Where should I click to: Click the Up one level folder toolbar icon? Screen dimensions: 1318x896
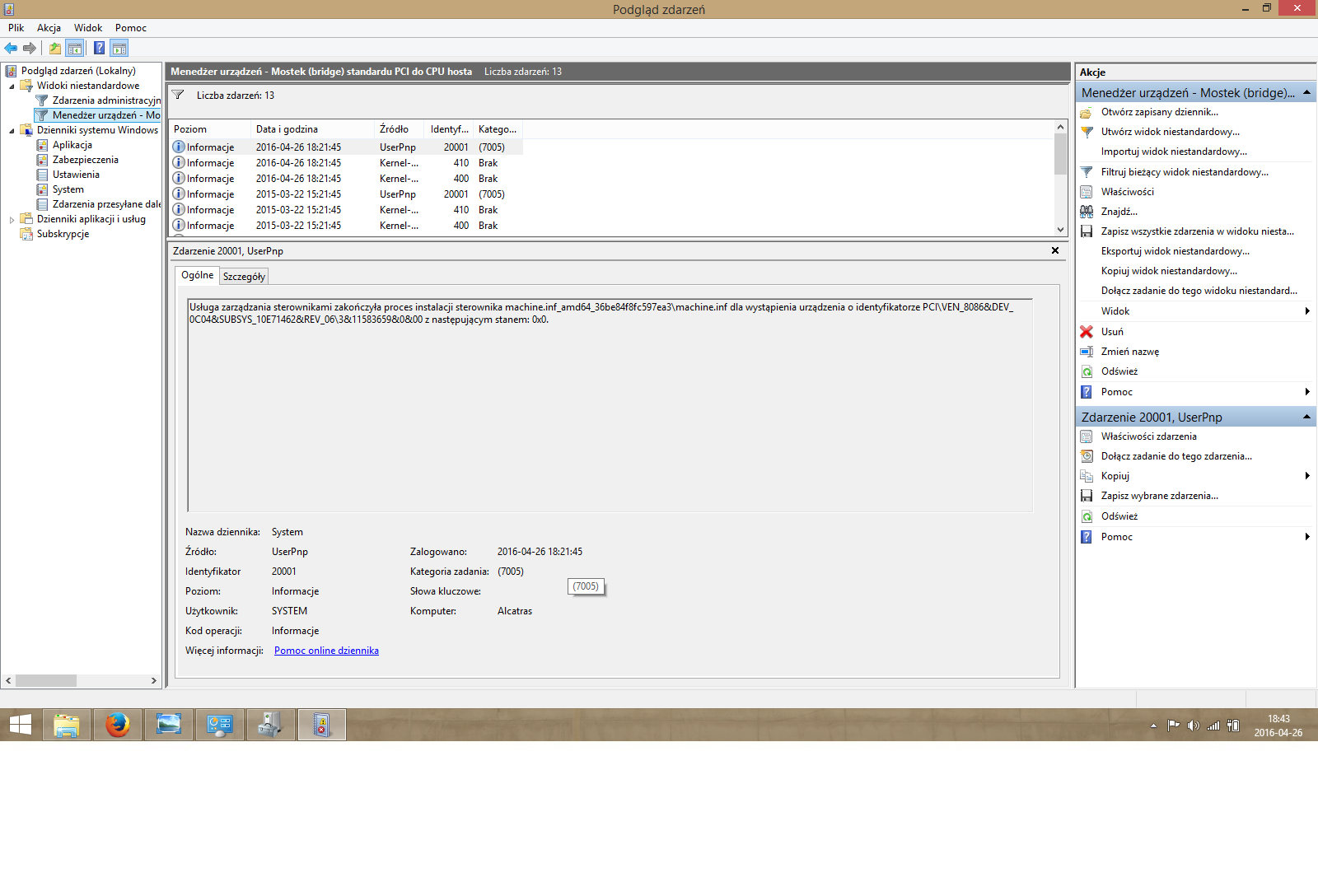[x=55, y=48]
